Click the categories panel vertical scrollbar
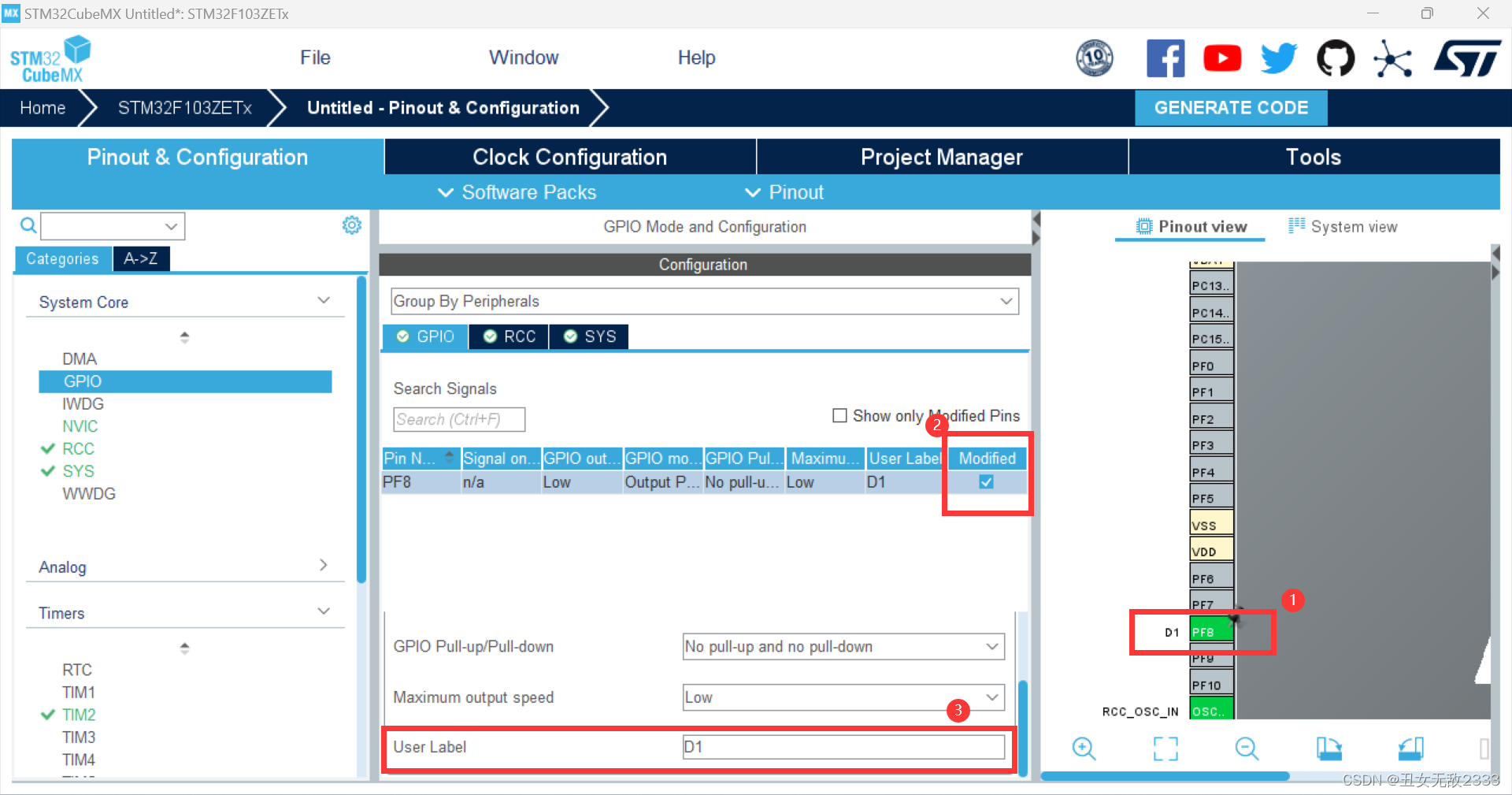1512x795 pixels. [361, 429]
